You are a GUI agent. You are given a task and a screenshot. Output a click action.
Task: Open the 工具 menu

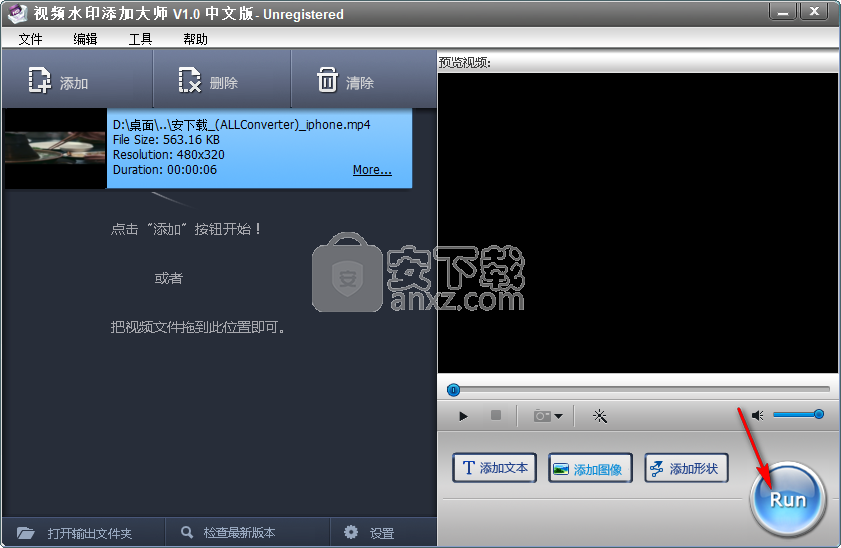tap(140, 39)
